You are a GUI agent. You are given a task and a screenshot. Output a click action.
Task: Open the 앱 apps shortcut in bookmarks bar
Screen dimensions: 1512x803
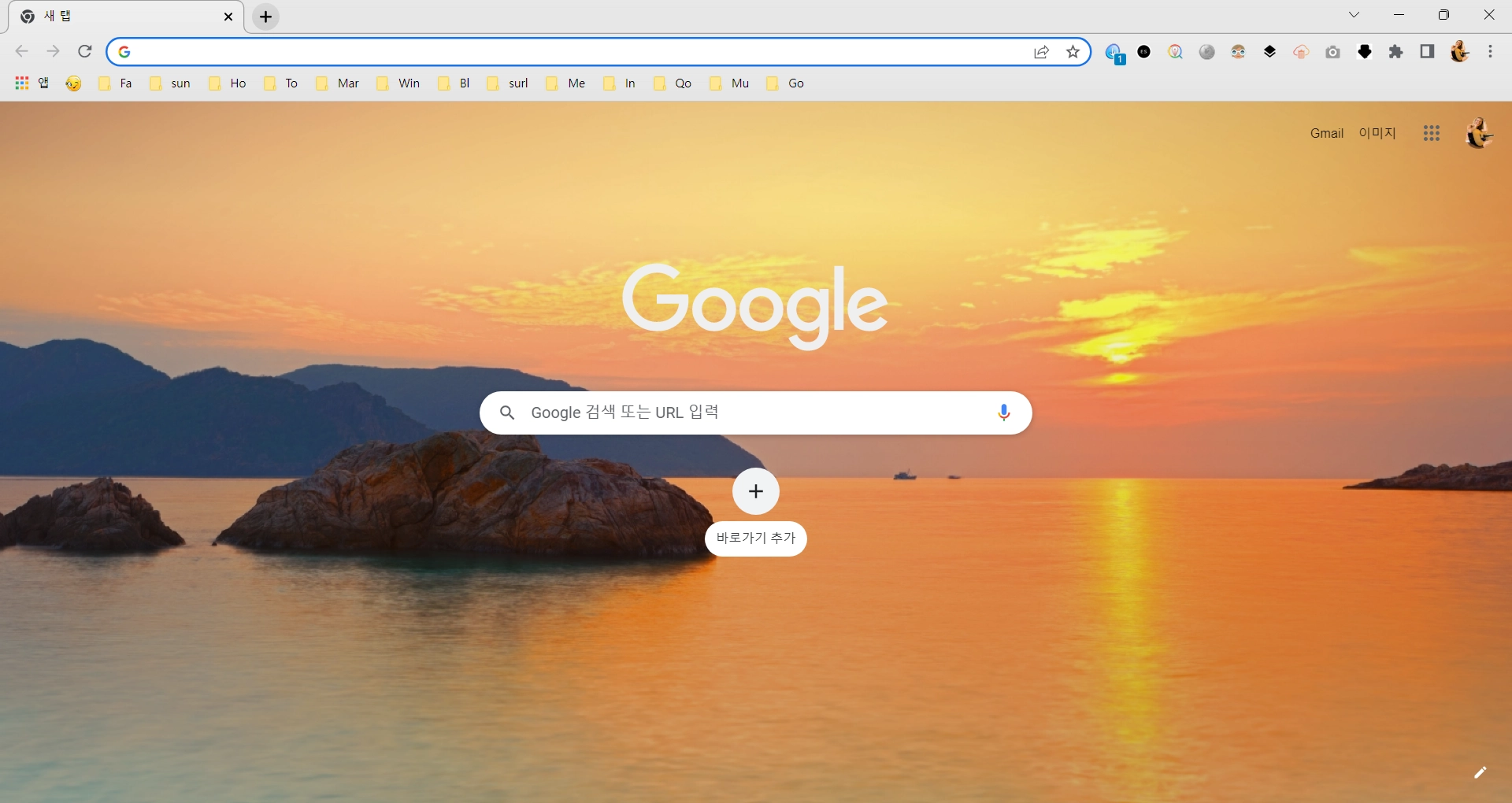point(32,83)
